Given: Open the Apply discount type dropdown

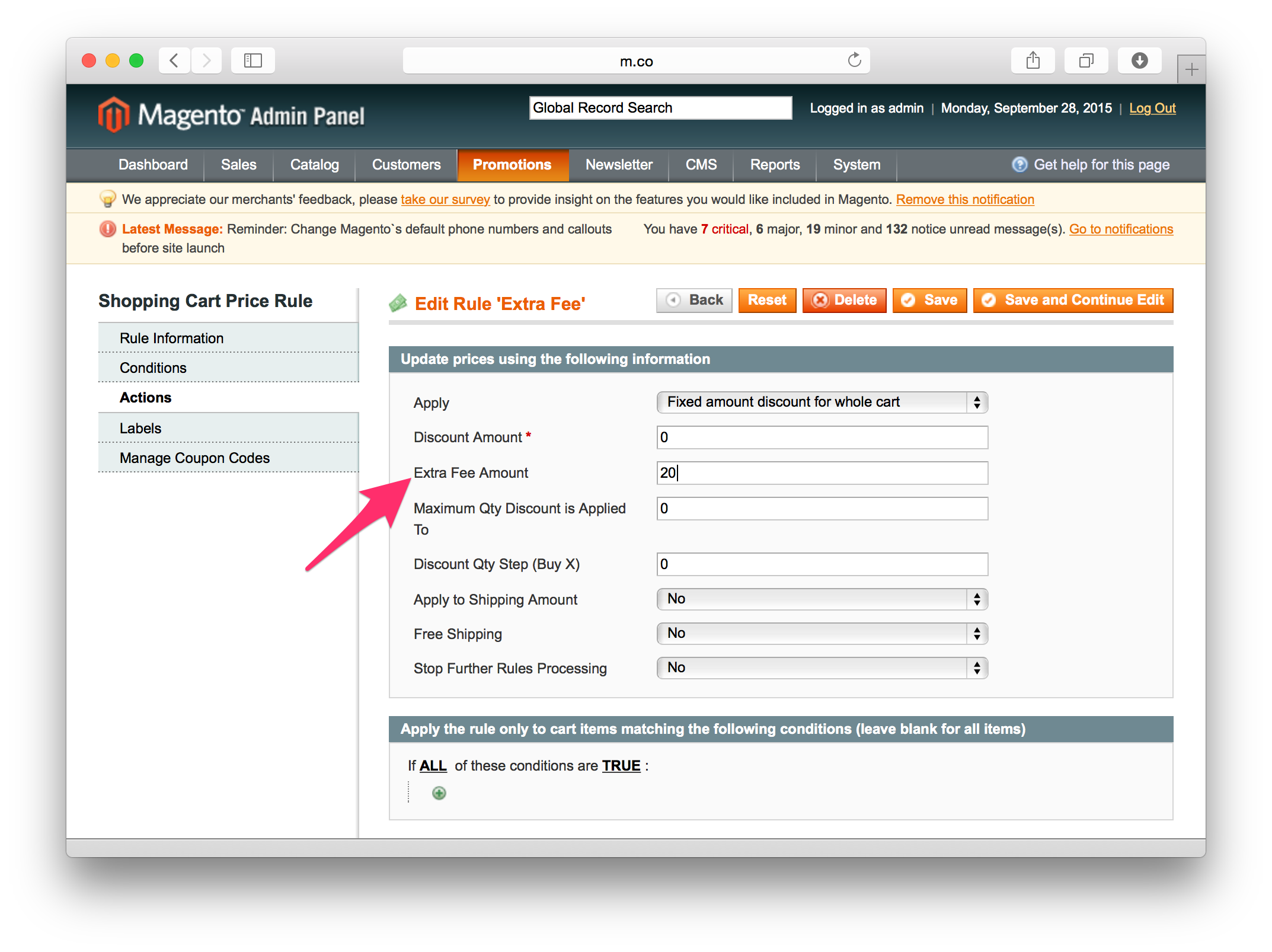Looking at the screenshot, I should click(822, 402).
